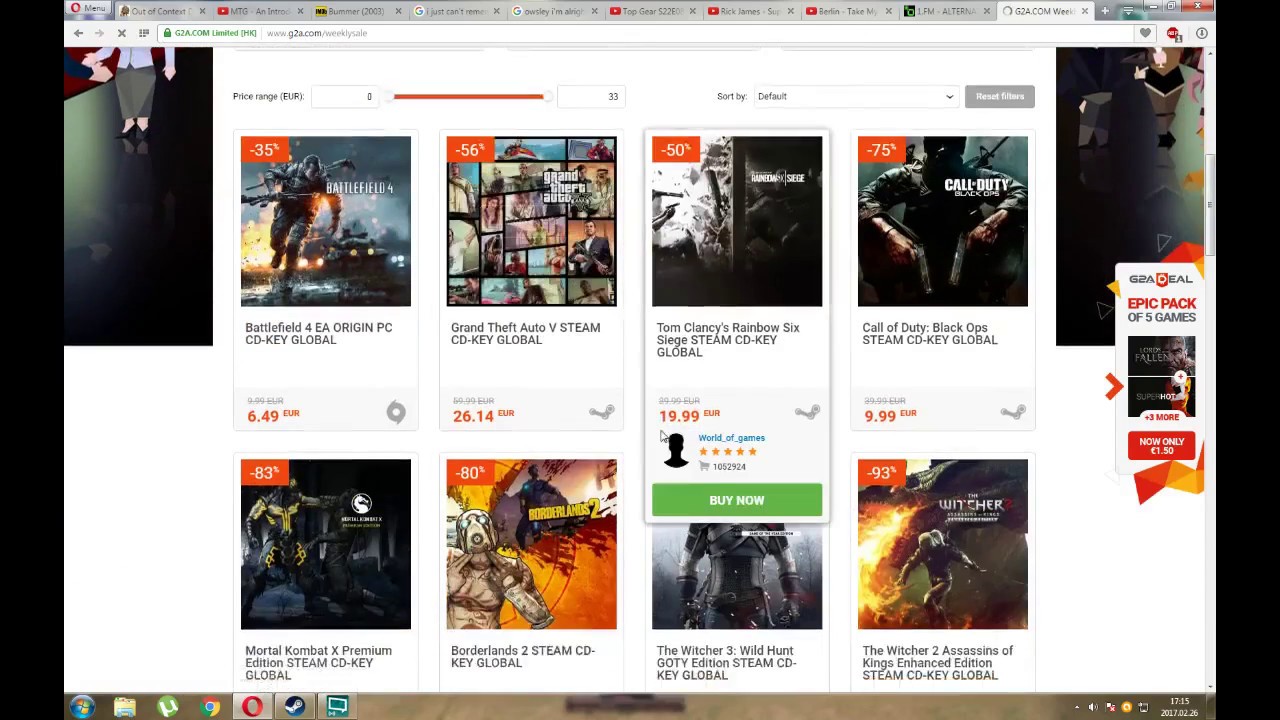Open Google Chrome from the taskbar

pyautogui.click(x=210, y=707)
